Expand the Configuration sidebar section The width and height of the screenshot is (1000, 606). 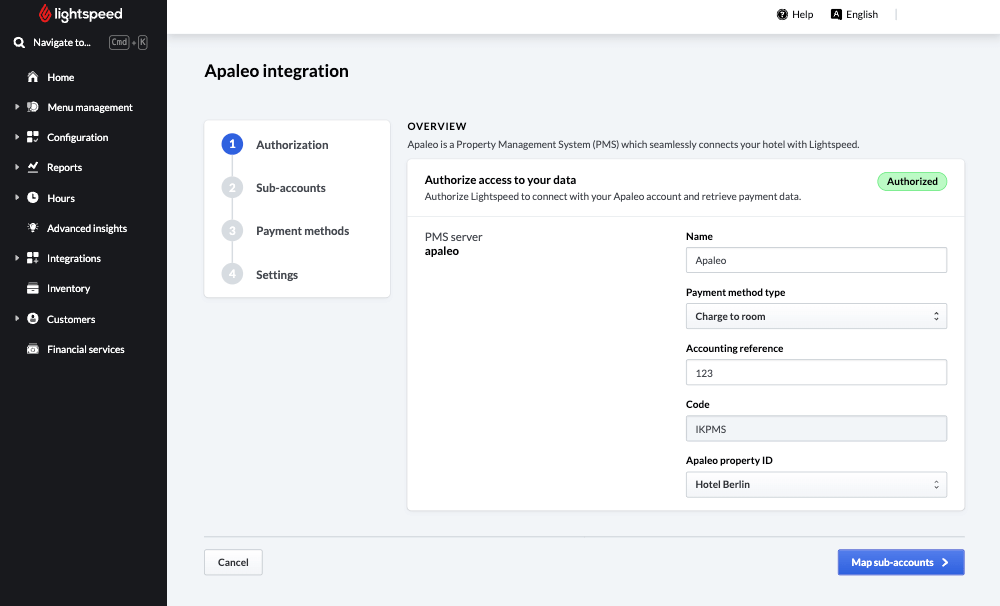17,137
